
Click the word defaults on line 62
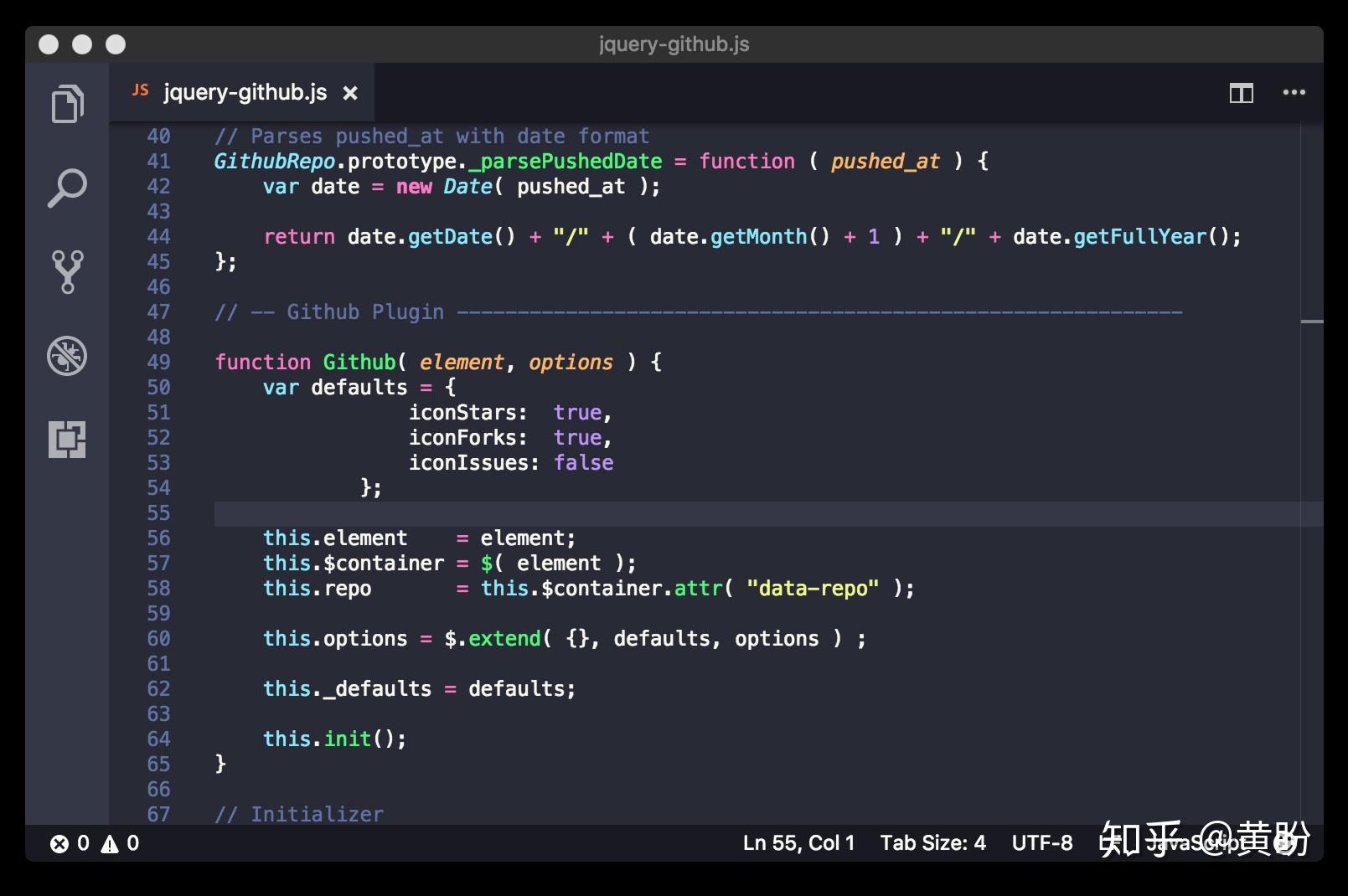[x=519, y=688]
